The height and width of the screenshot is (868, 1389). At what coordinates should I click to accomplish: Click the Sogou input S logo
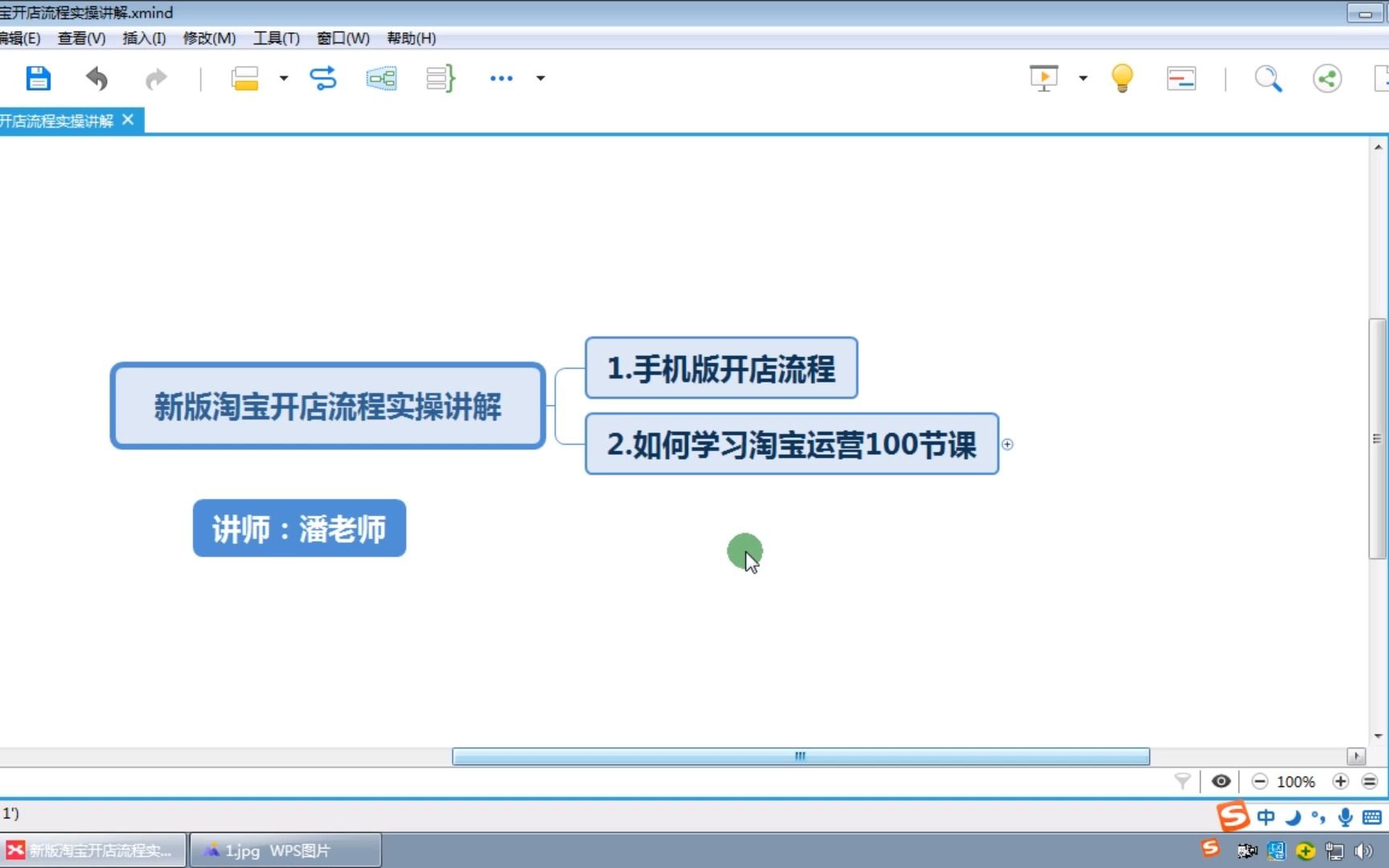[x=1232, y=817]
